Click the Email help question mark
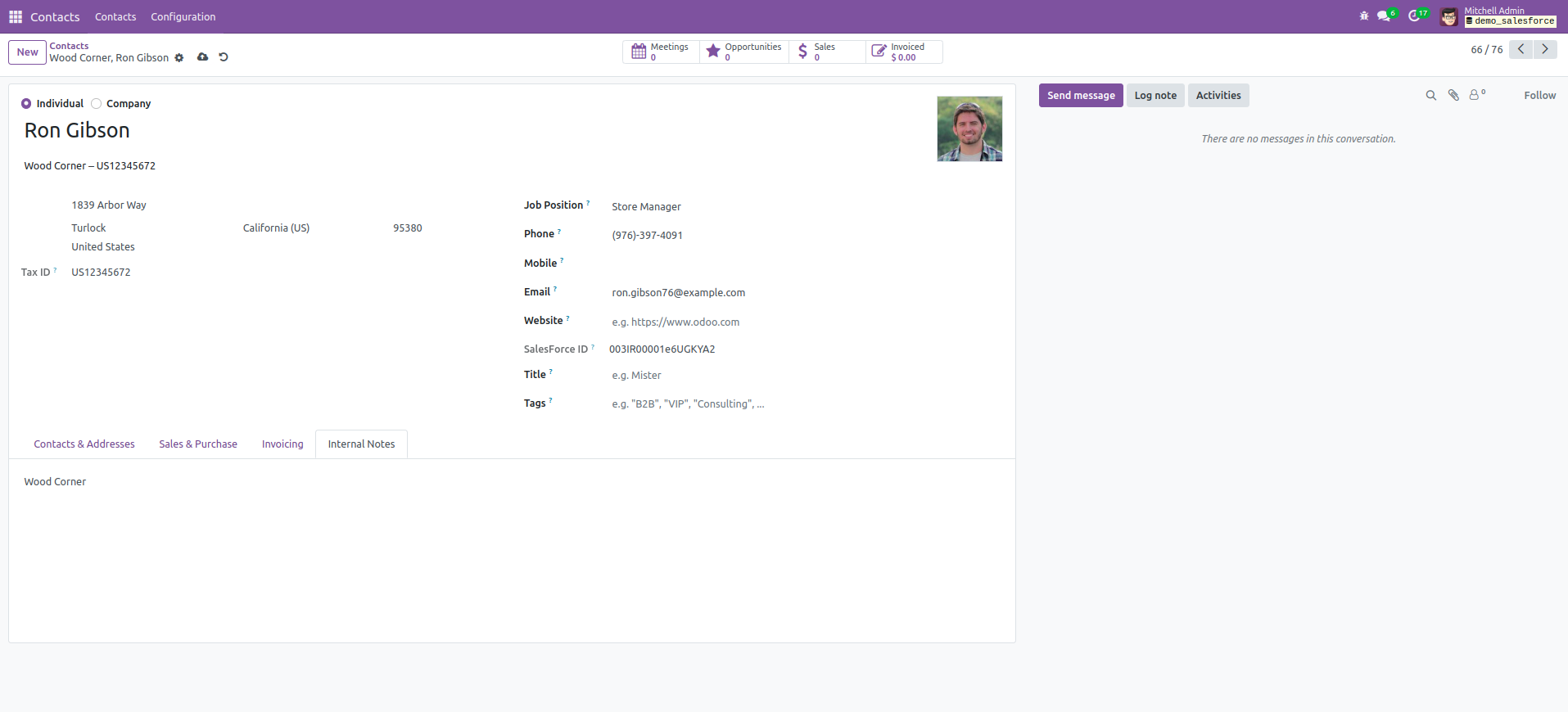Screen dimensions: 1568x712 [555, 289]
